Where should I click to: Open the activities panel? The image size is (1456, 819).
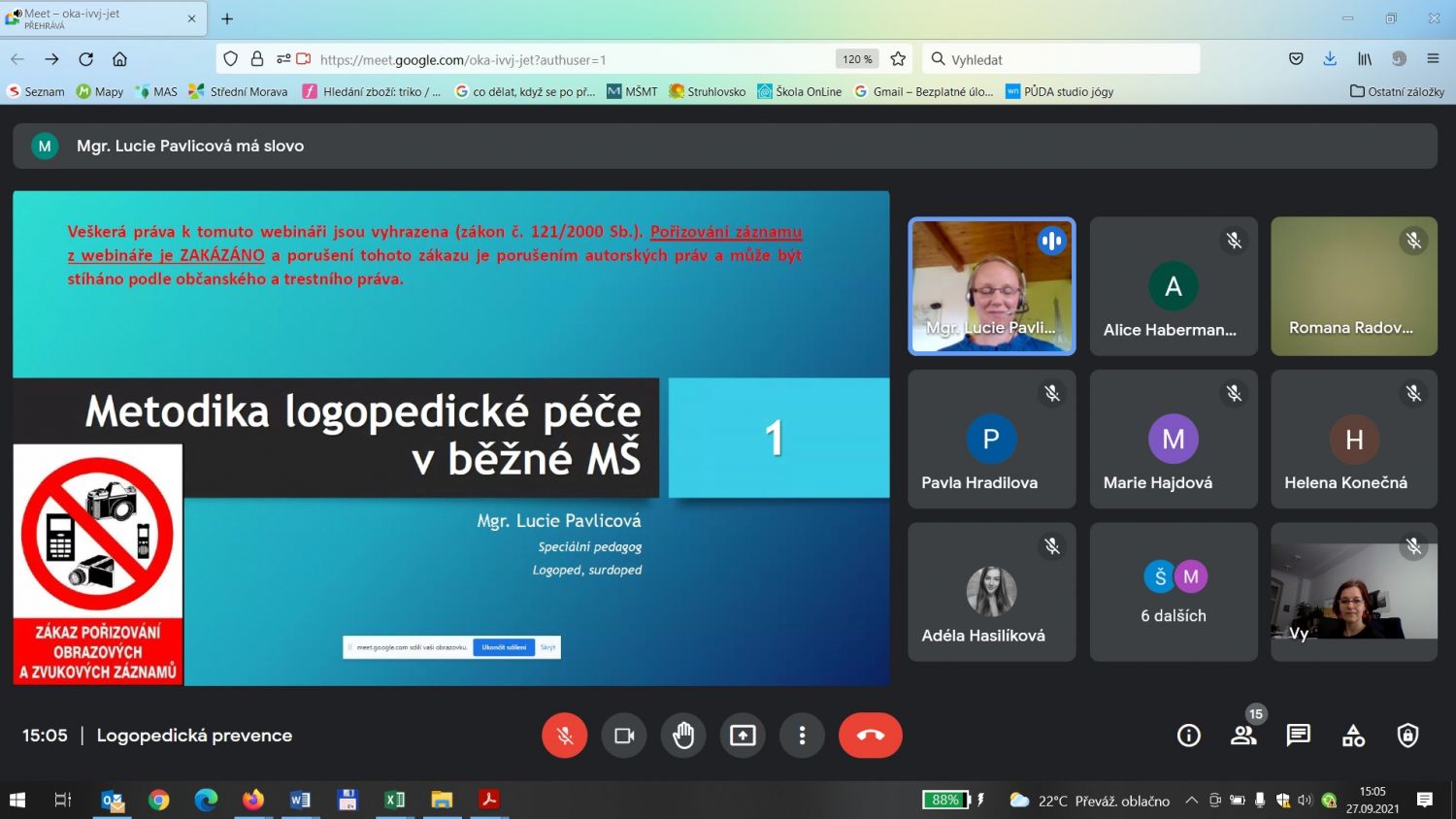pyautogui.click(x=1353, y=736)
